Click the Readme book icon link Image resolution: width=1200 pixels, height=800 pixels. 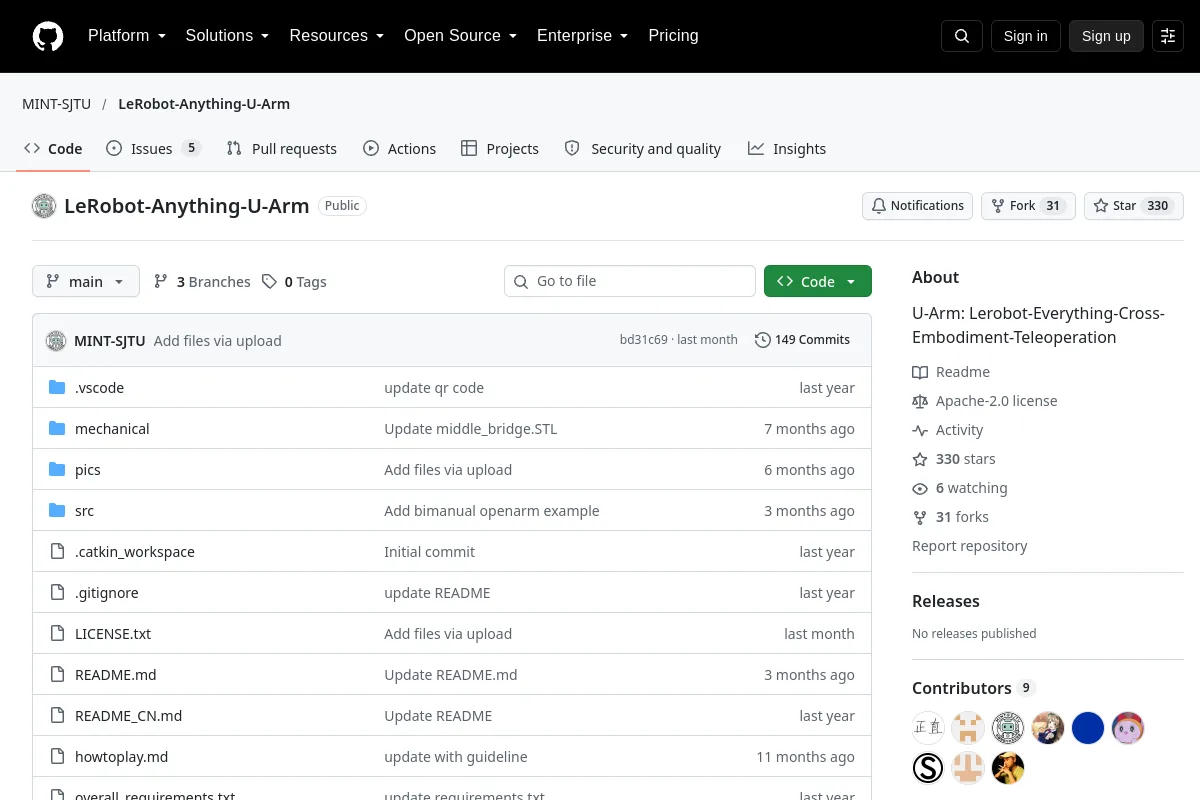(951, 372)
